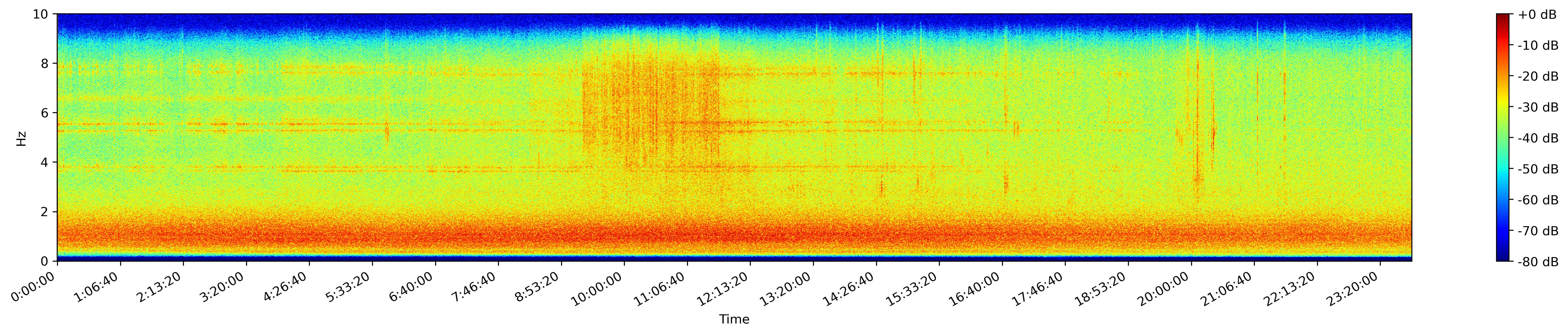Click the -60 dB colorbar label
The image size is (1568, 335).
click(1538, 200)
